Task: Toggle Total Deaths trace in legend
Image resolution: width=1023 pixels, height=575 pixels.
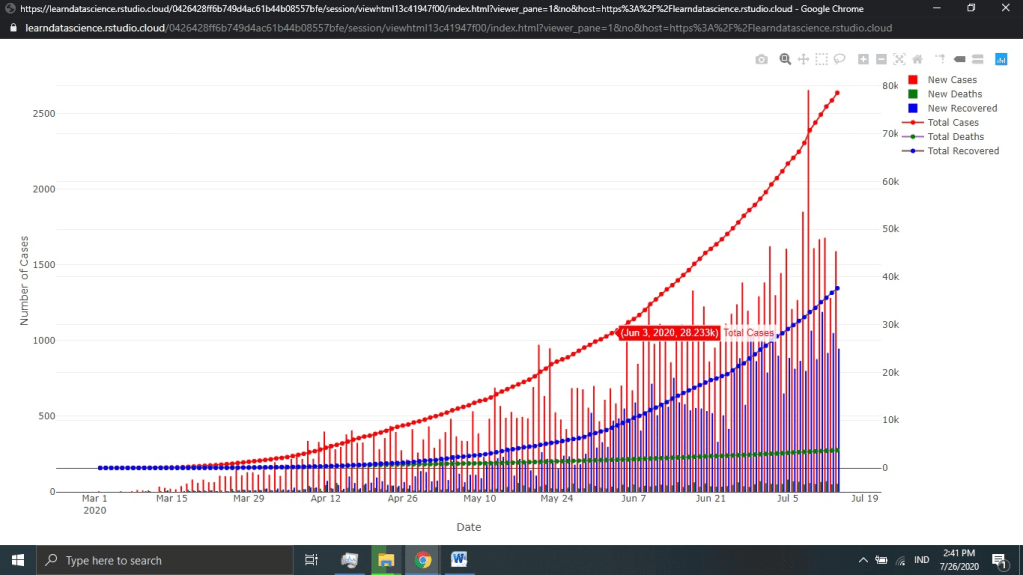Action: click(955, 137)
